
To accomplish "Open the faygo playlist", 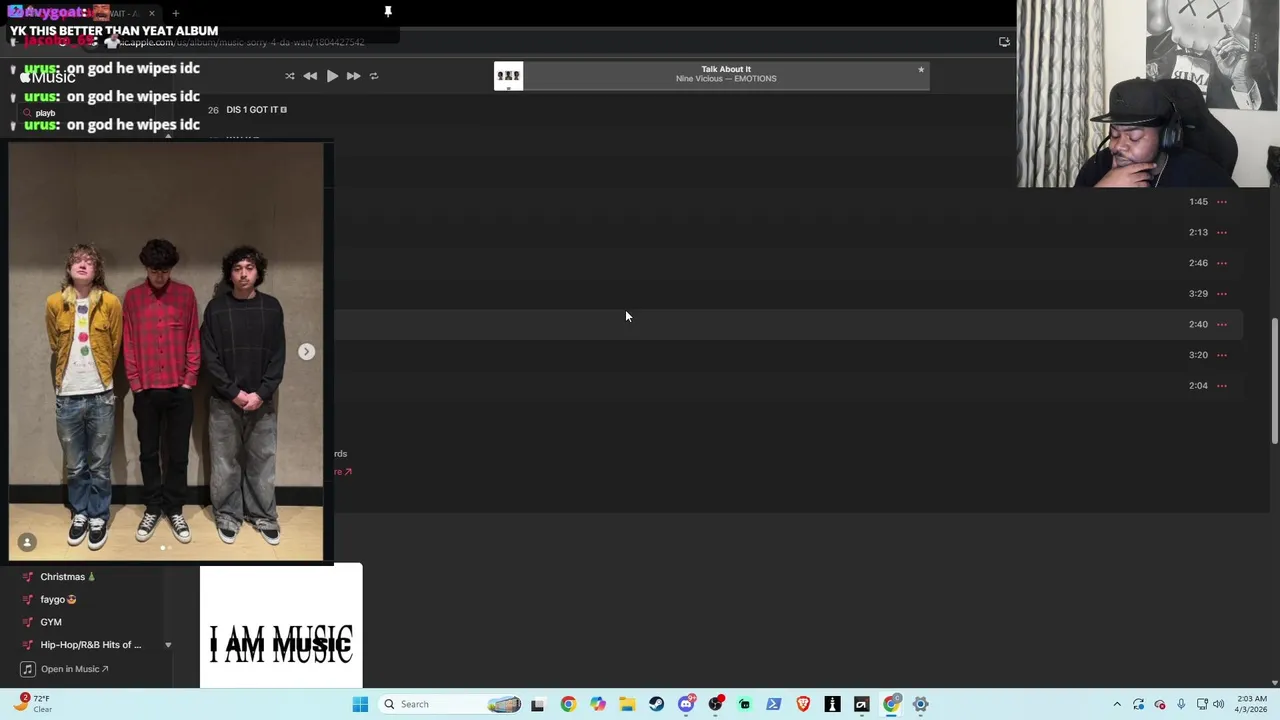I will [58, 600].
